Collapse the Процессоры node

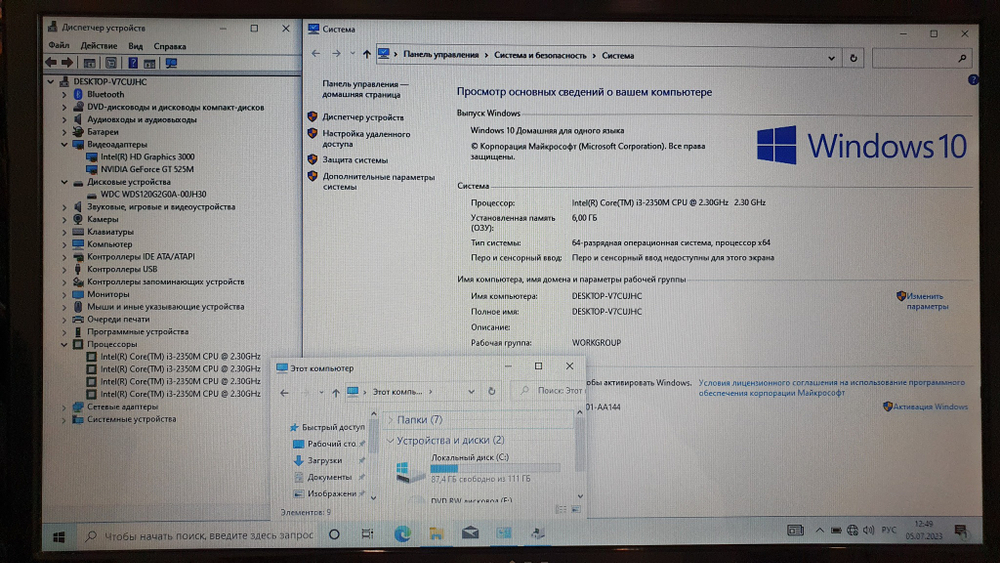point(64,344)
